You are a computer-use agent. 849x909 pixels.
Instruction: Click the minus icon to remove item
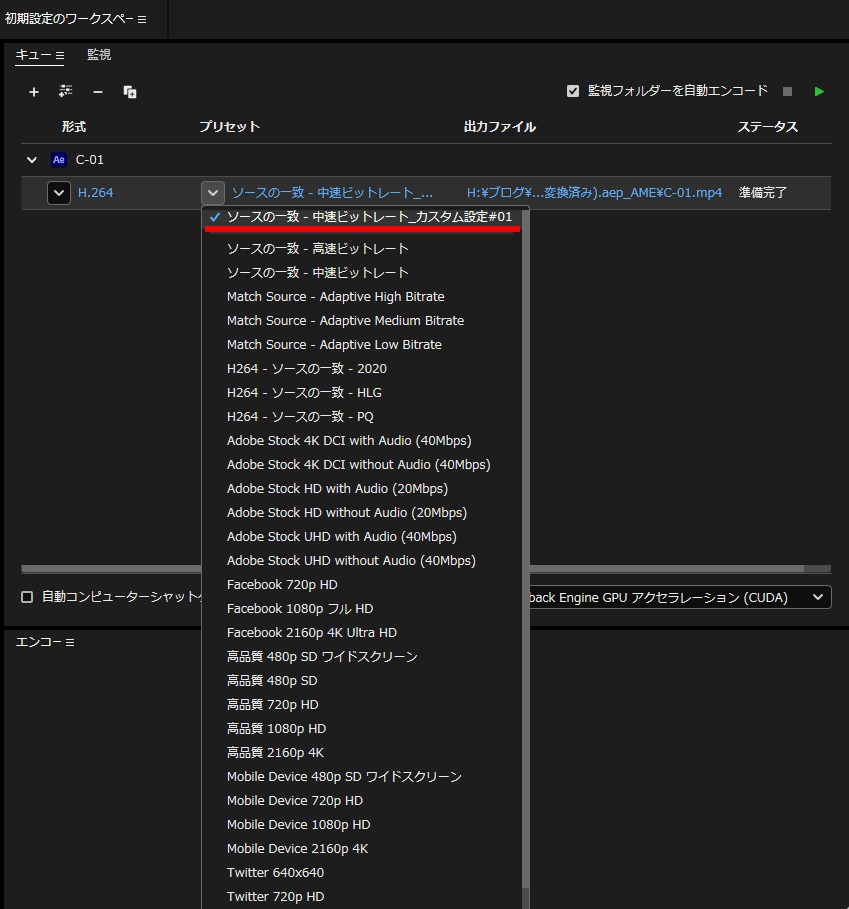(x=98, y=92)
